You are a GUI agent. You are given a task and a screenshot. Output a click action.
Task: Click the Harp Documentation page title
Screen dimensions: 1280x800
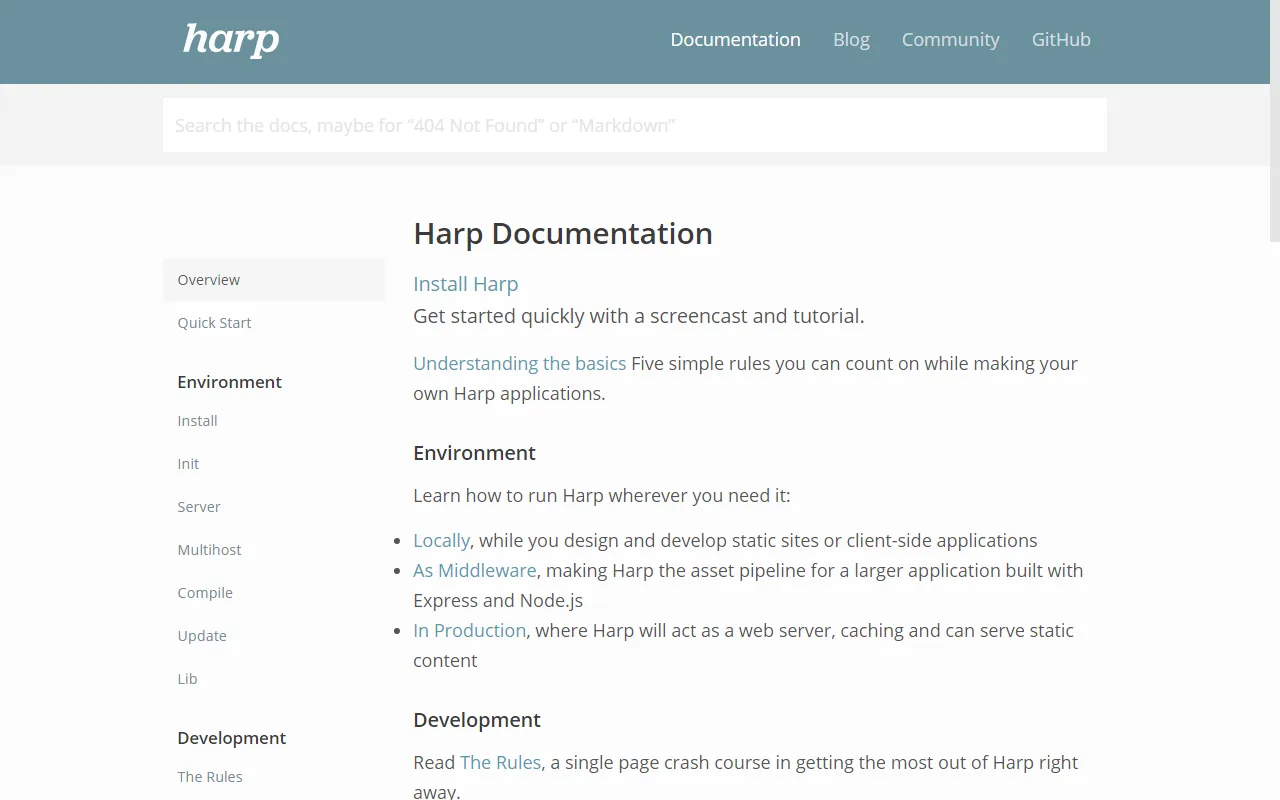pos(563,234)
